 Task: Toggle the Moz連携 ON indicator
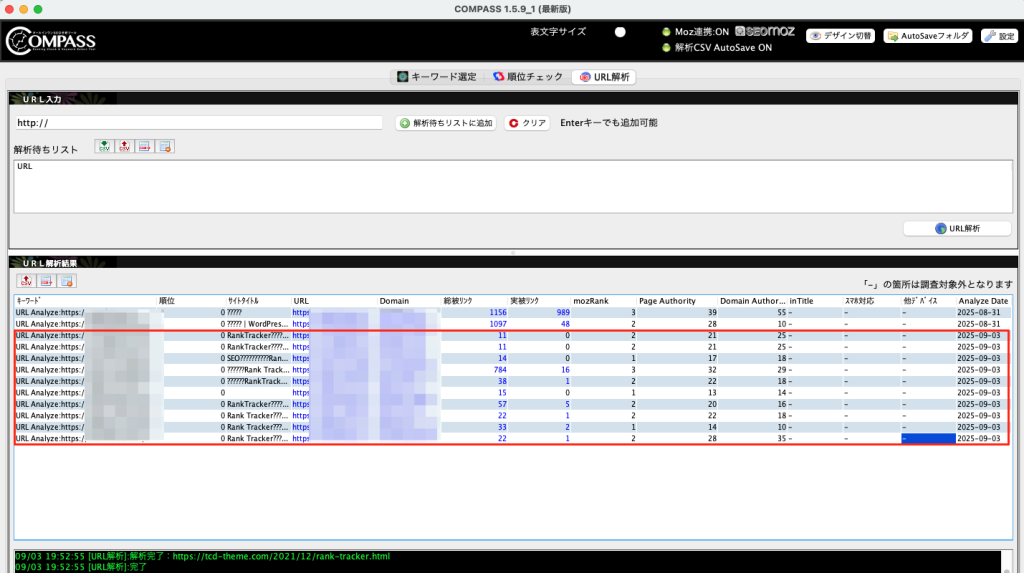pyautogui.click(x=666, y=32)
